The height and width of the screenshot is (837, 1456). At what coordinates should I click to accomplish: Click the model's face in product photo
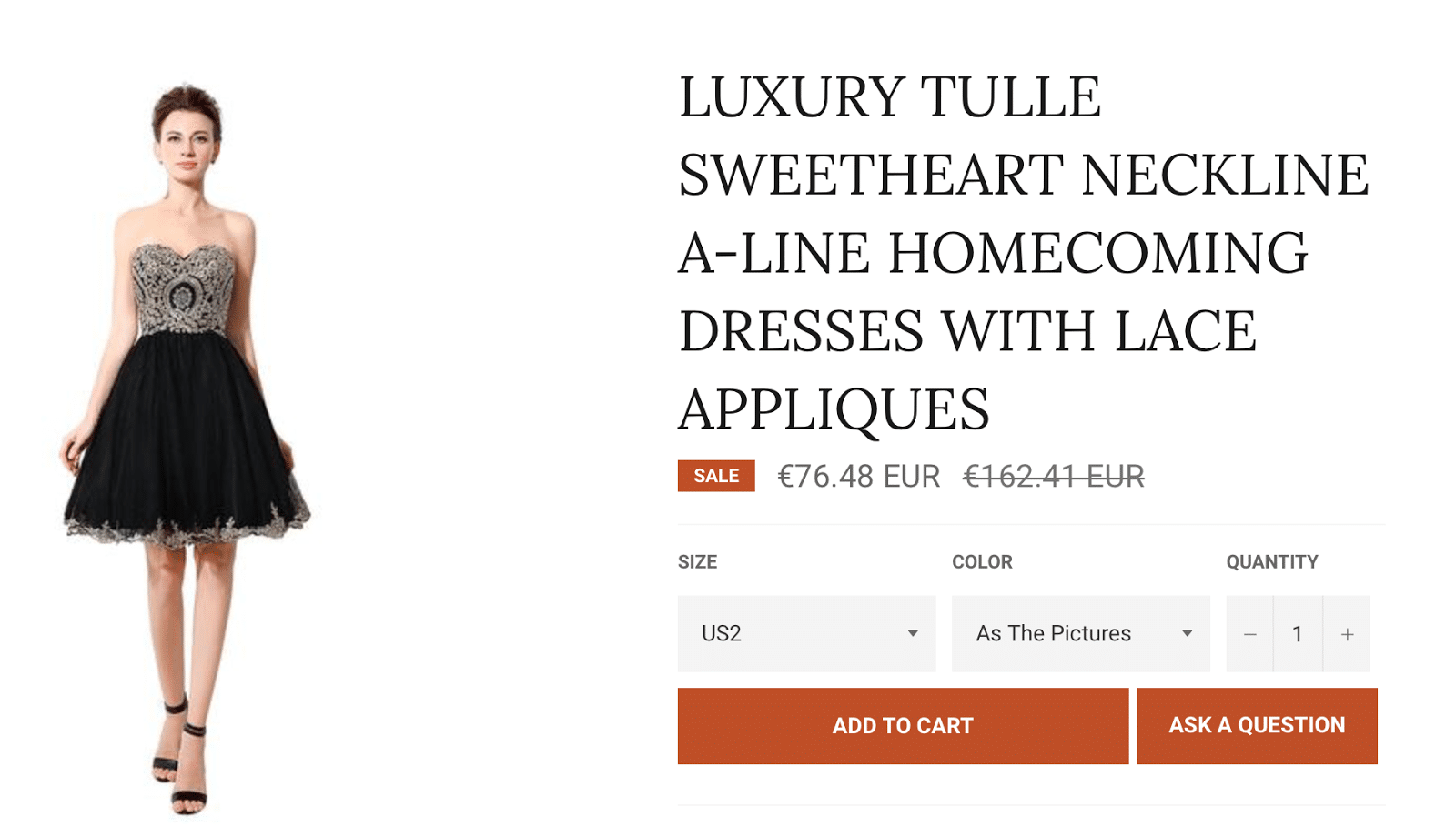[x=187, y=146]
